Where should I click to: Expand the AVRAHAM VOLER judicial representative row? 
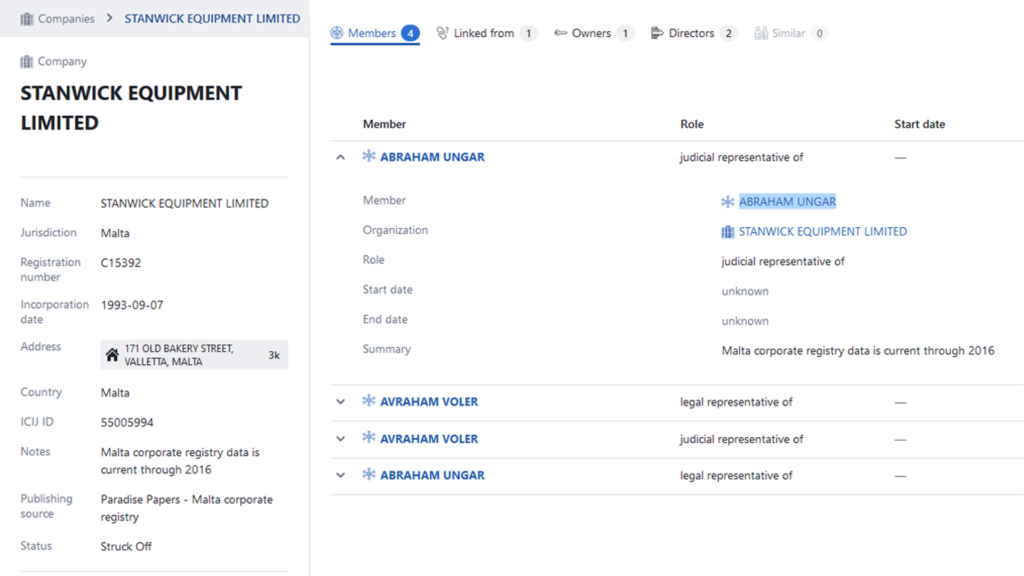[340, 439]
